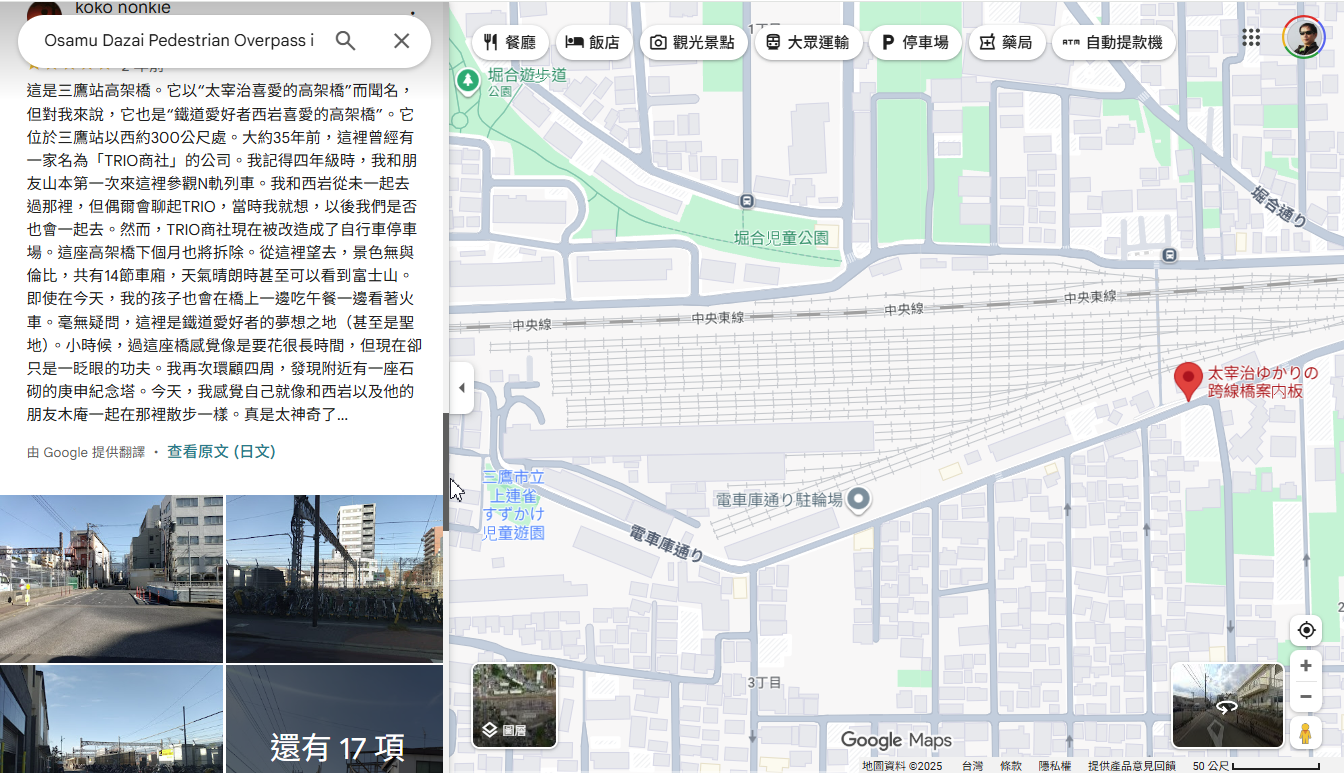Image resolution: width=1344 pixels, height=773 pixels.
Task: Click the red pin for 太宰治ゆかりの跨線橋案内板
Action: [x=1188, y=380]
